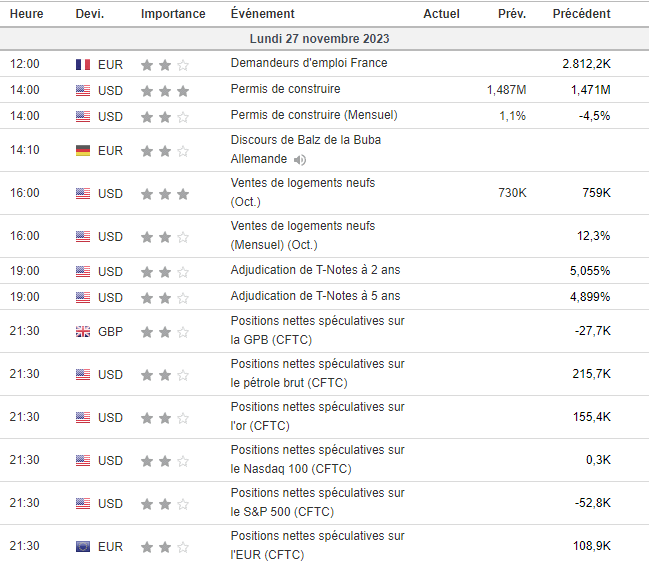This screenshot has width=649, height=565.
Task: Click the France flag icon at 12:00
Action: point(83,64)
